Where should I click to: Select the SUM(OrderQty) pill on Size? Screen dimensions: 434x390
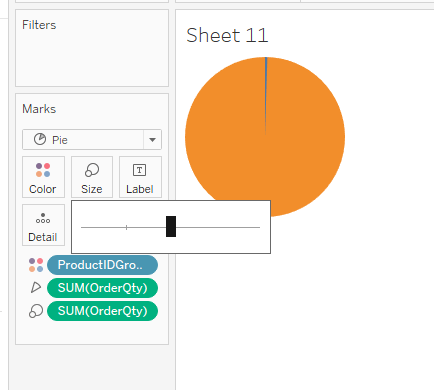click(x=102, y=311)
